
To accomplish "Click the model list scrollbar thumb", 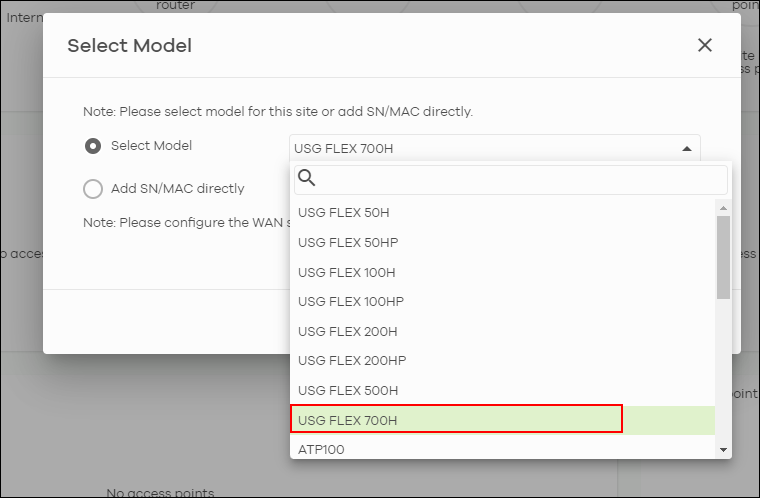I will [723, 257].
